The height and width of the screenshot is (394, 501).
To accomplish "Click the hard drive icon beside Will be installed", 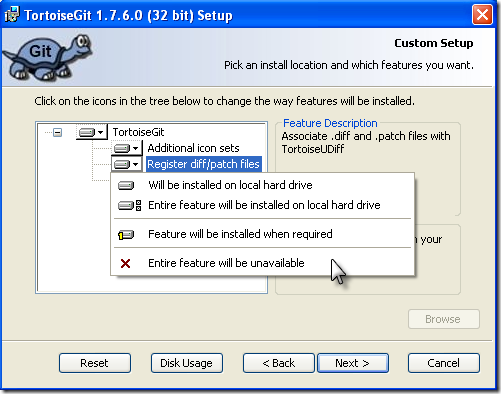I will tap(126, 185).
